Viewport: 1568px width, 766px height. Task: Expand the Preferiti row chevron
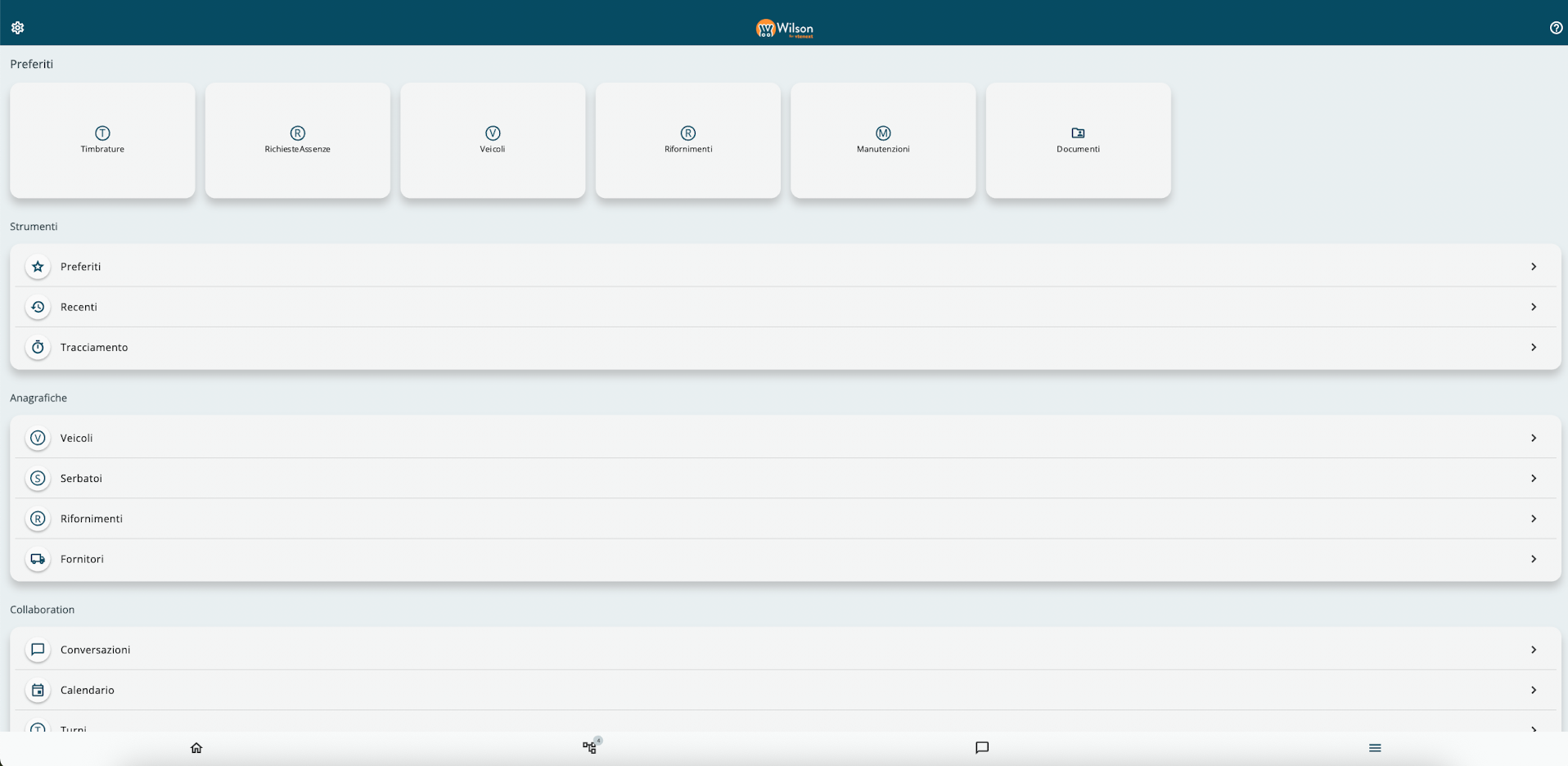click(x=1534, y=267)
